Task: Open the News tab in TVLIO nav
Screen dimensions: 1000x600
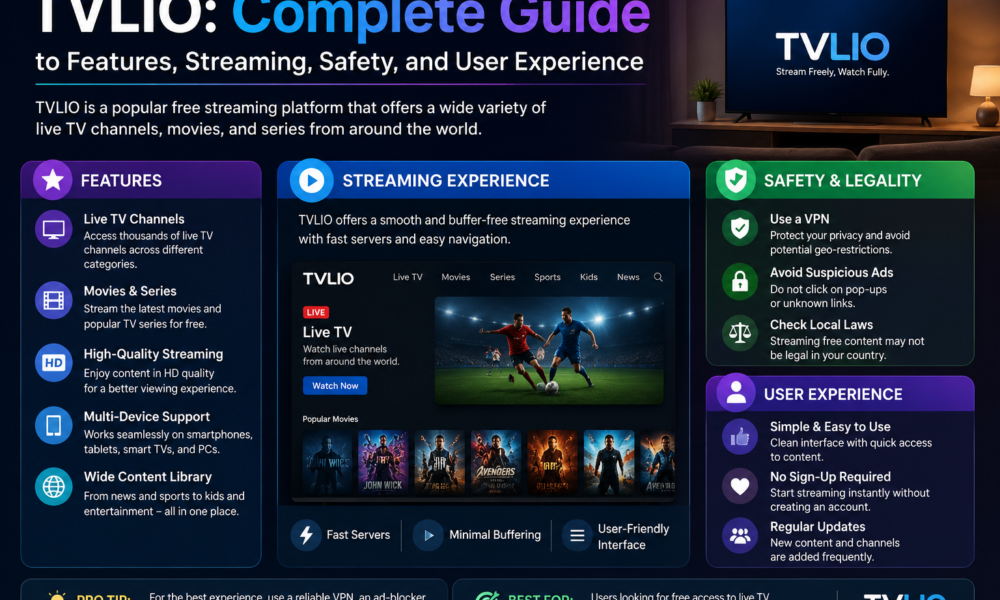Action: tap(628, 277)
